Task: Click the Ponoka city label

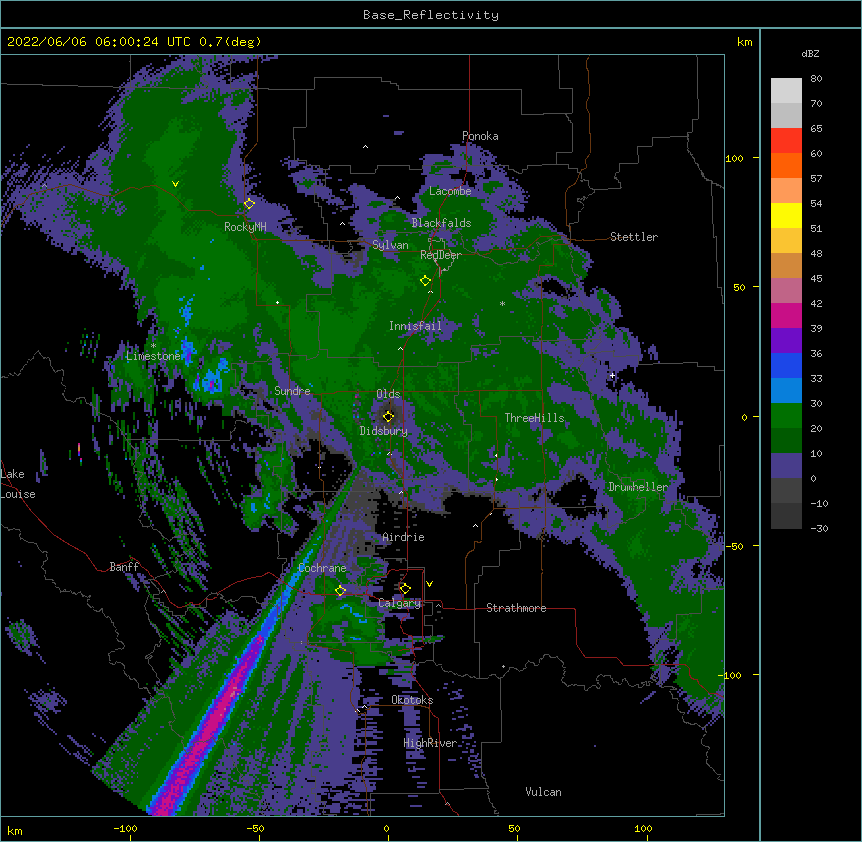Action: (480, 136)
